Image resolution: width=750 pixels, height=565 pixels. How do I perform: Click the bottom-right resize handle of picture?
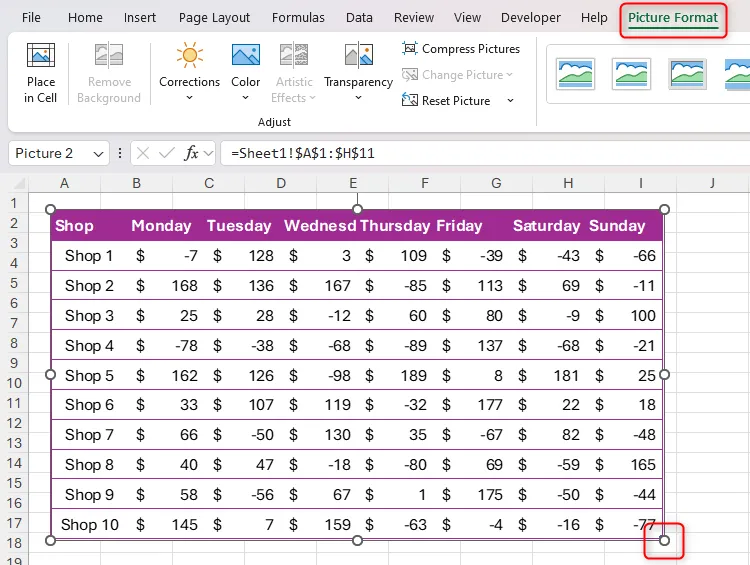pyautogui.click(x=665, y=541)
